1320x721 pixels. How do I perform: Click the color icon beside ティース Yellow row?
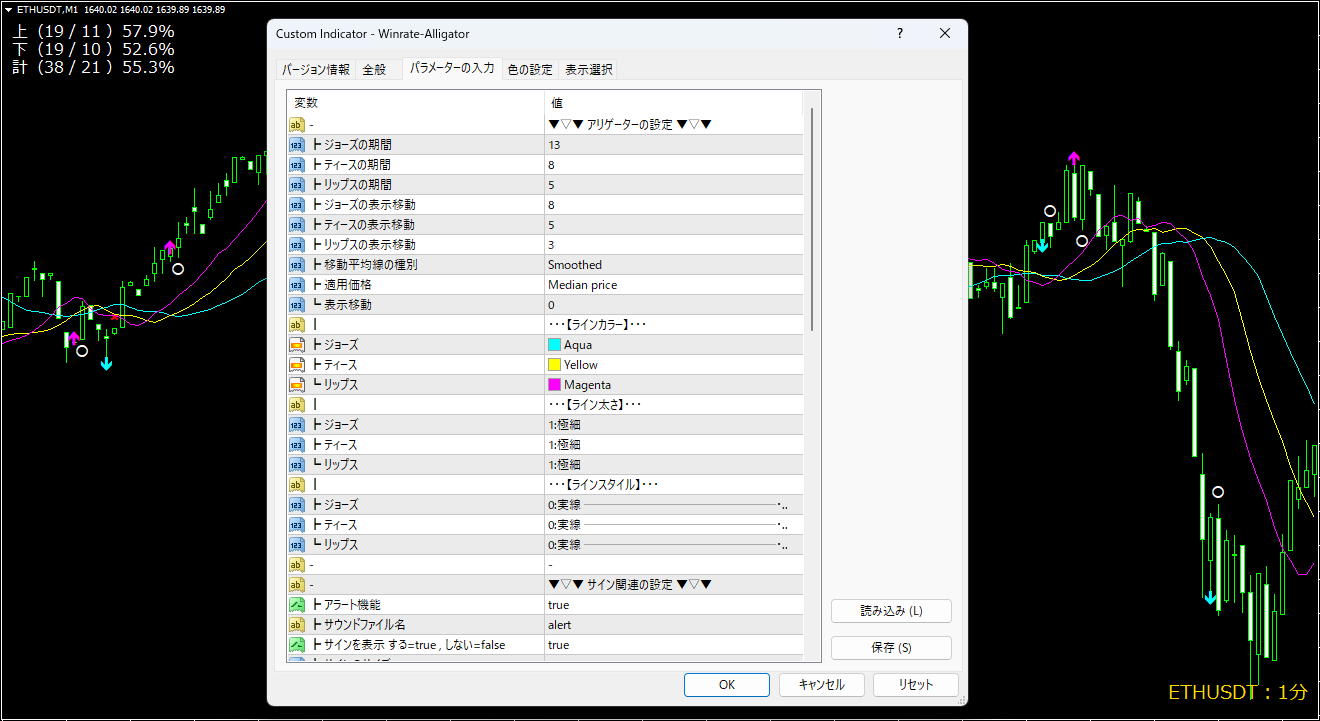tap(297, 365)
